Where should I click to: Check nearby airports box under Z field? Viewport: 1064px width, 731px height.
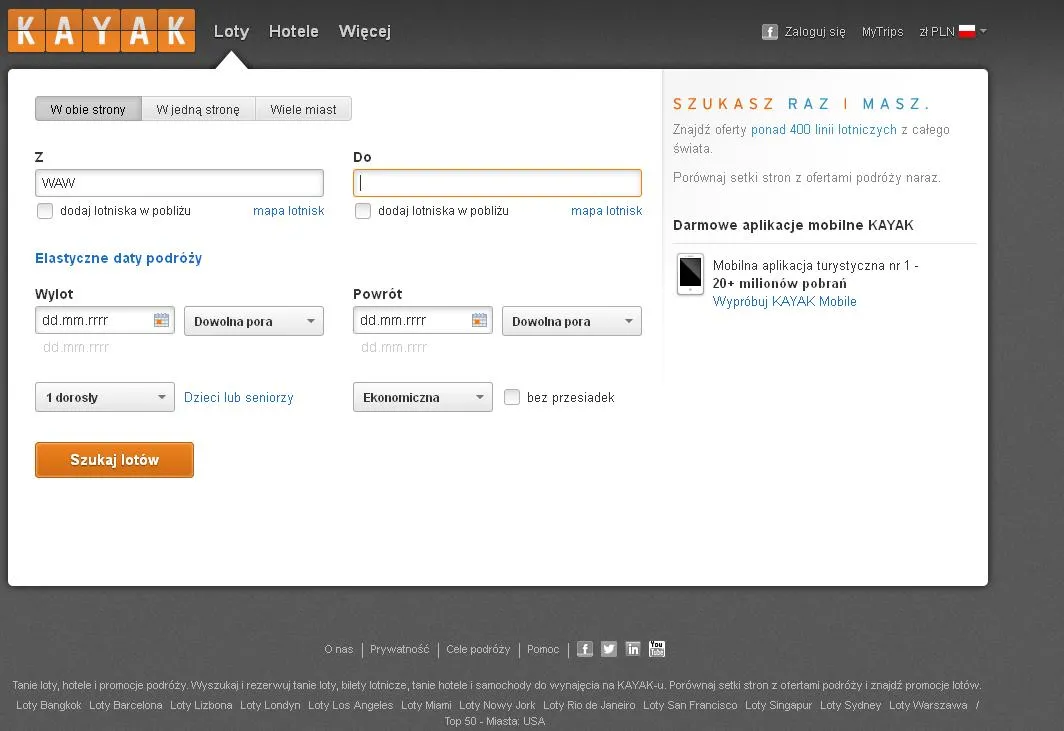coord(45,211)
